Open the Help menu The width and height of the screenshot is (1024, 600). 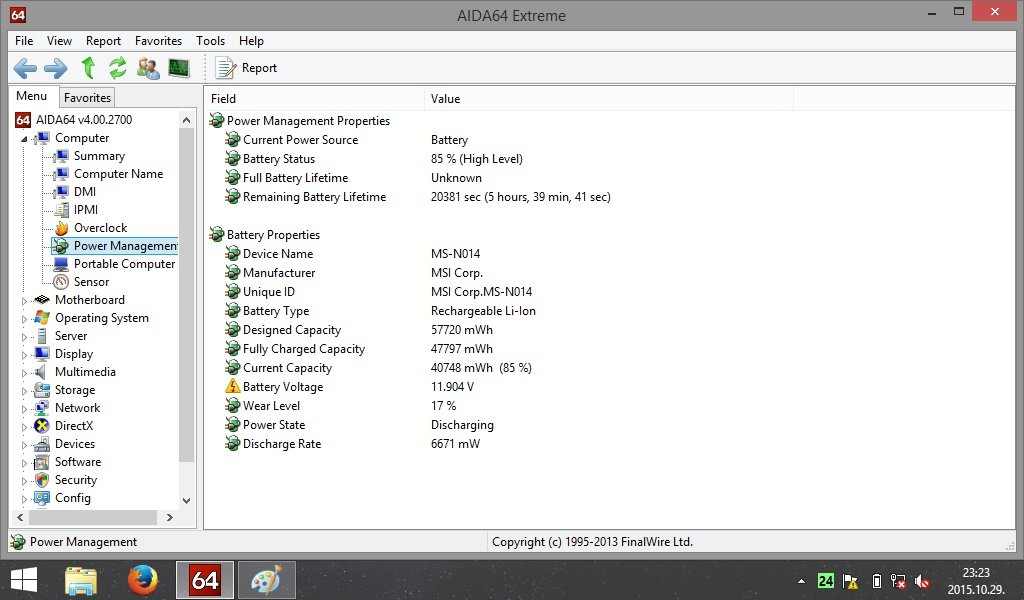coord(251,40)
